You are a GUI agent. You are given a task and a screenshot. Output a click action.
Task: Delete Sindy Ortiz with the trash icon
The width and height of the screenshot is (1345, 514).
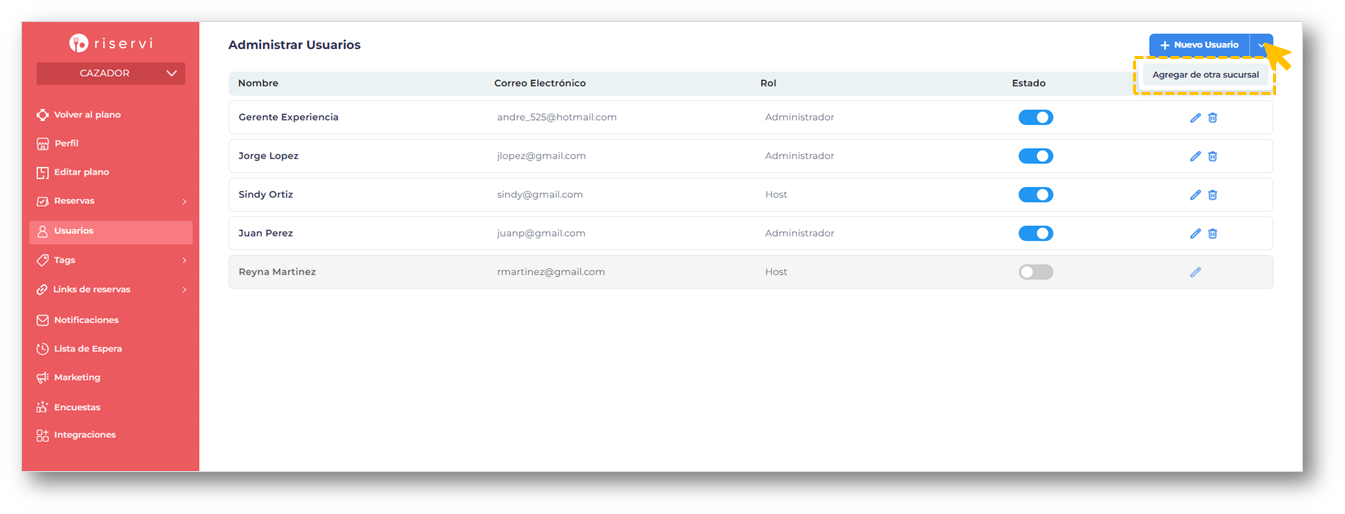1213,195
